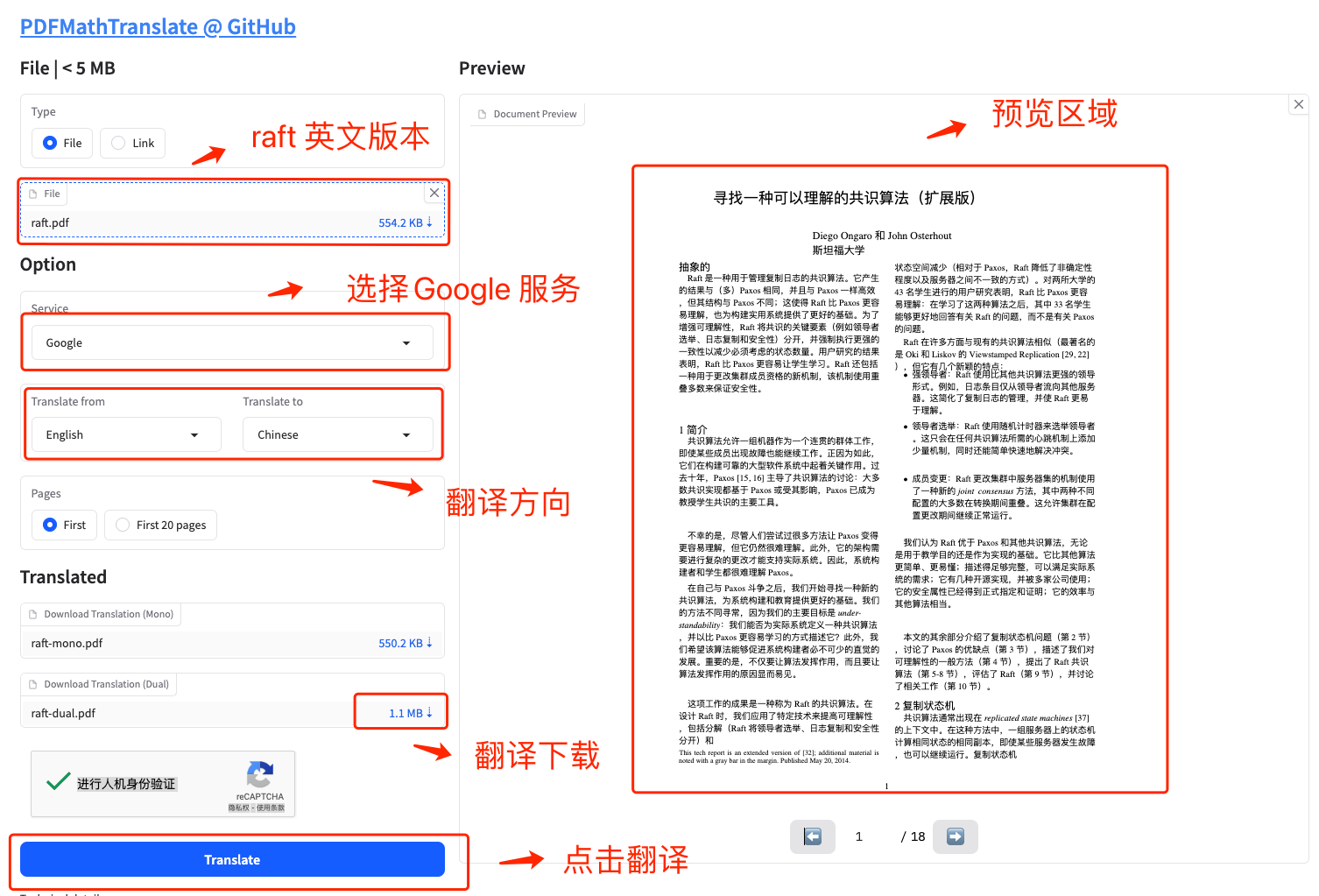Select the Download Translation (Dual) tab
1319x896 pixels.
(98, 684)
